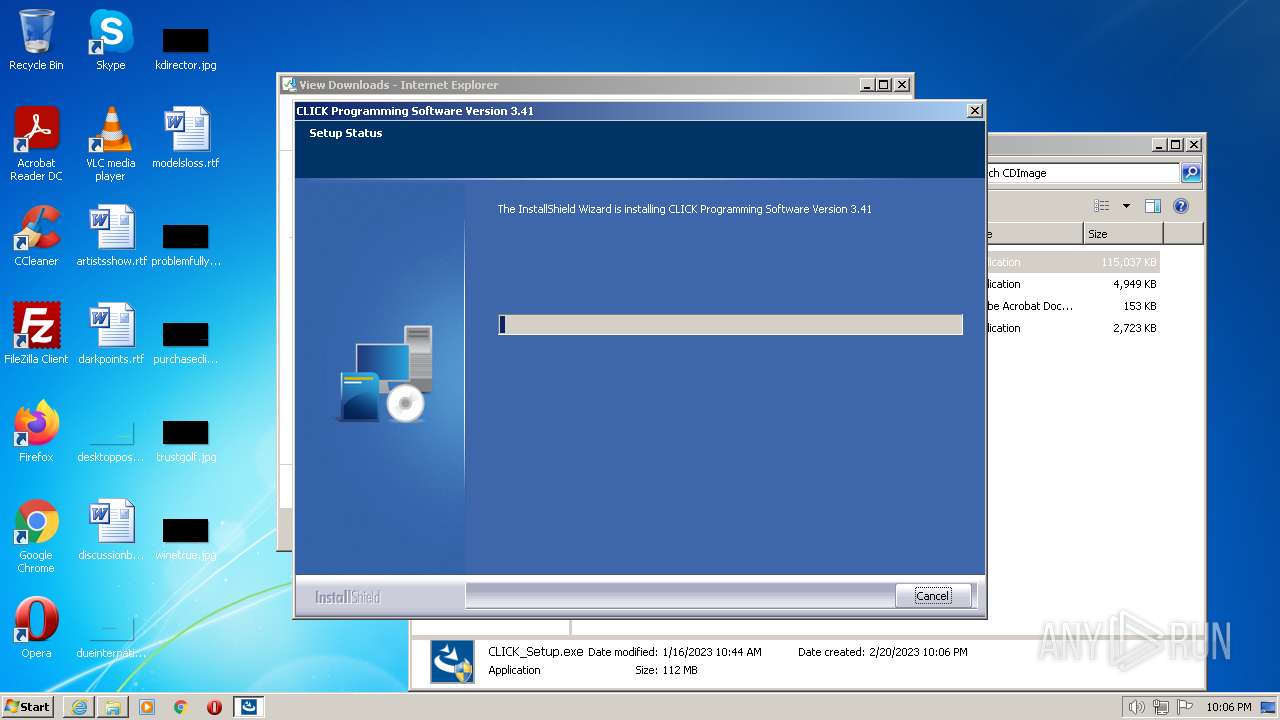Click CLICK_Setup.exe file name in details pane
This screenshot has width=1280, height=720.
(535, 652)
